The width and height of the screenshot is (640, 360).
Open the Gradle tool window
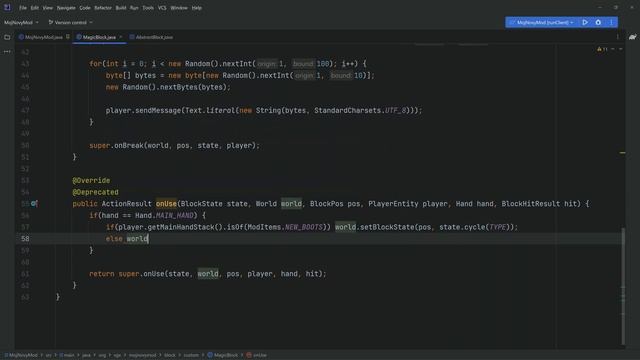[x=632, y=37]
